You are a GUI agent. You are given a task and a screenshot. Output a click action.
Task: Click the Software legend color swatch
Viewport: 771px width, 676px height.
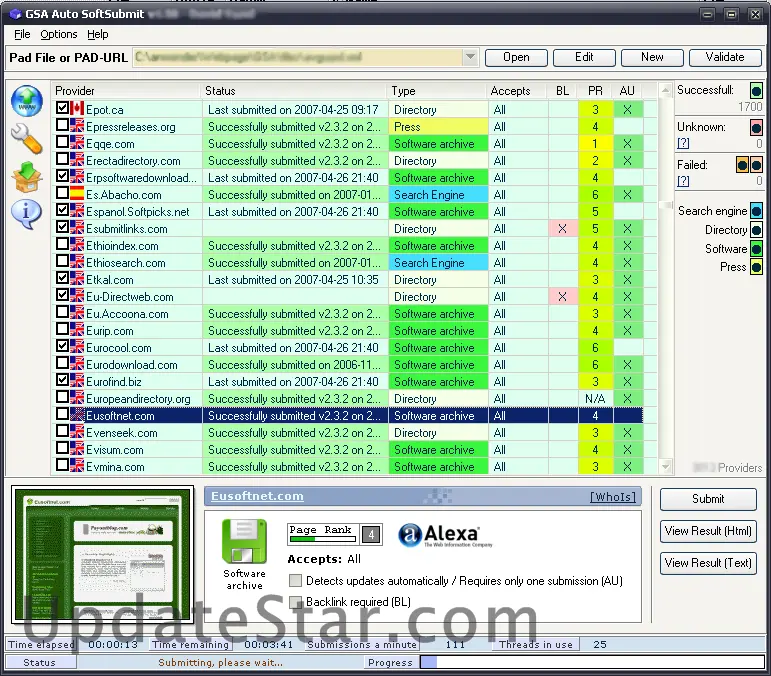tap(756, 248)
